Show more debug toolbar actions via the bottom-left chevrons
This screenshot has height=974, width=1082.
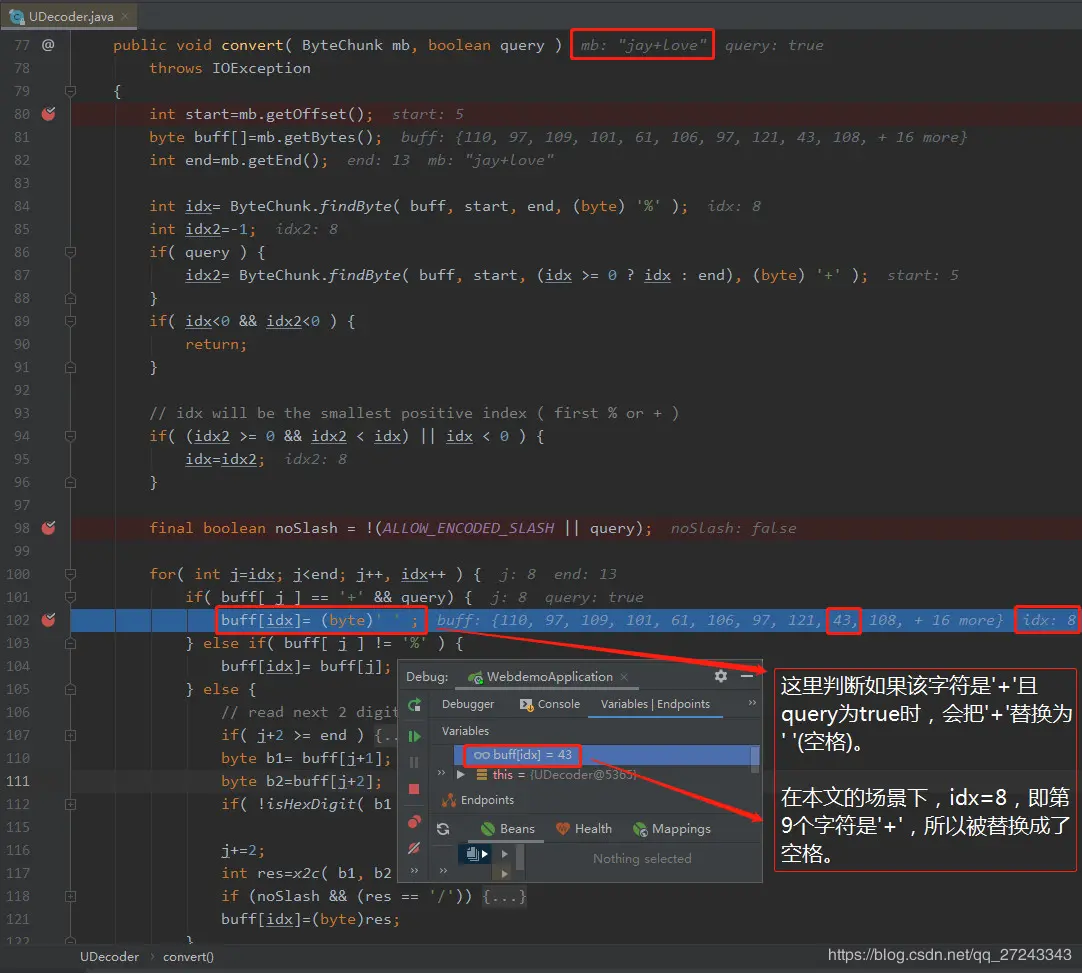(x=414, y=870)
